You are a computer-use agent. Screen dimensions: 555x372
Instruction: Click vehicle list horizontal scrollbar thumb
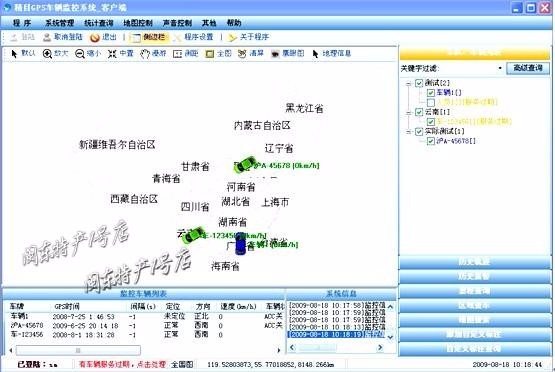pos(78,350)
